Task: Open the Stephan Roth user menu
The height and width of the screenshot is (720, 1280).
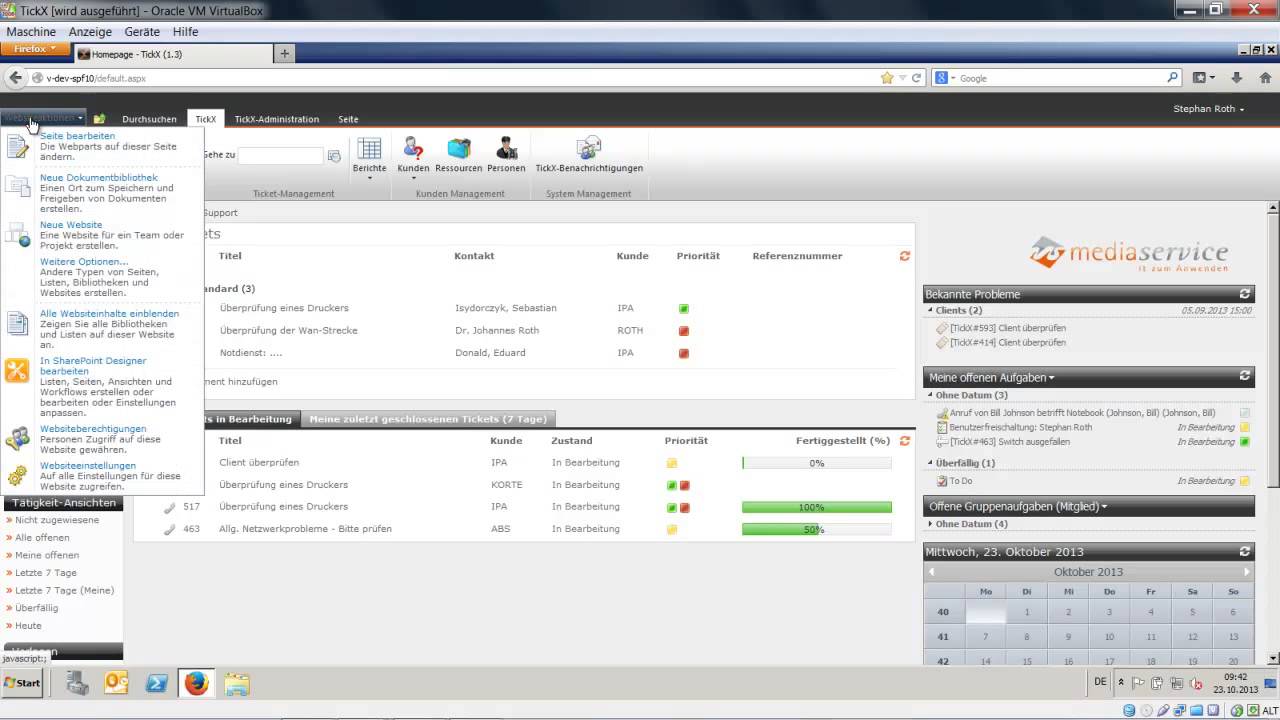Action: [x=1209, y=108]
